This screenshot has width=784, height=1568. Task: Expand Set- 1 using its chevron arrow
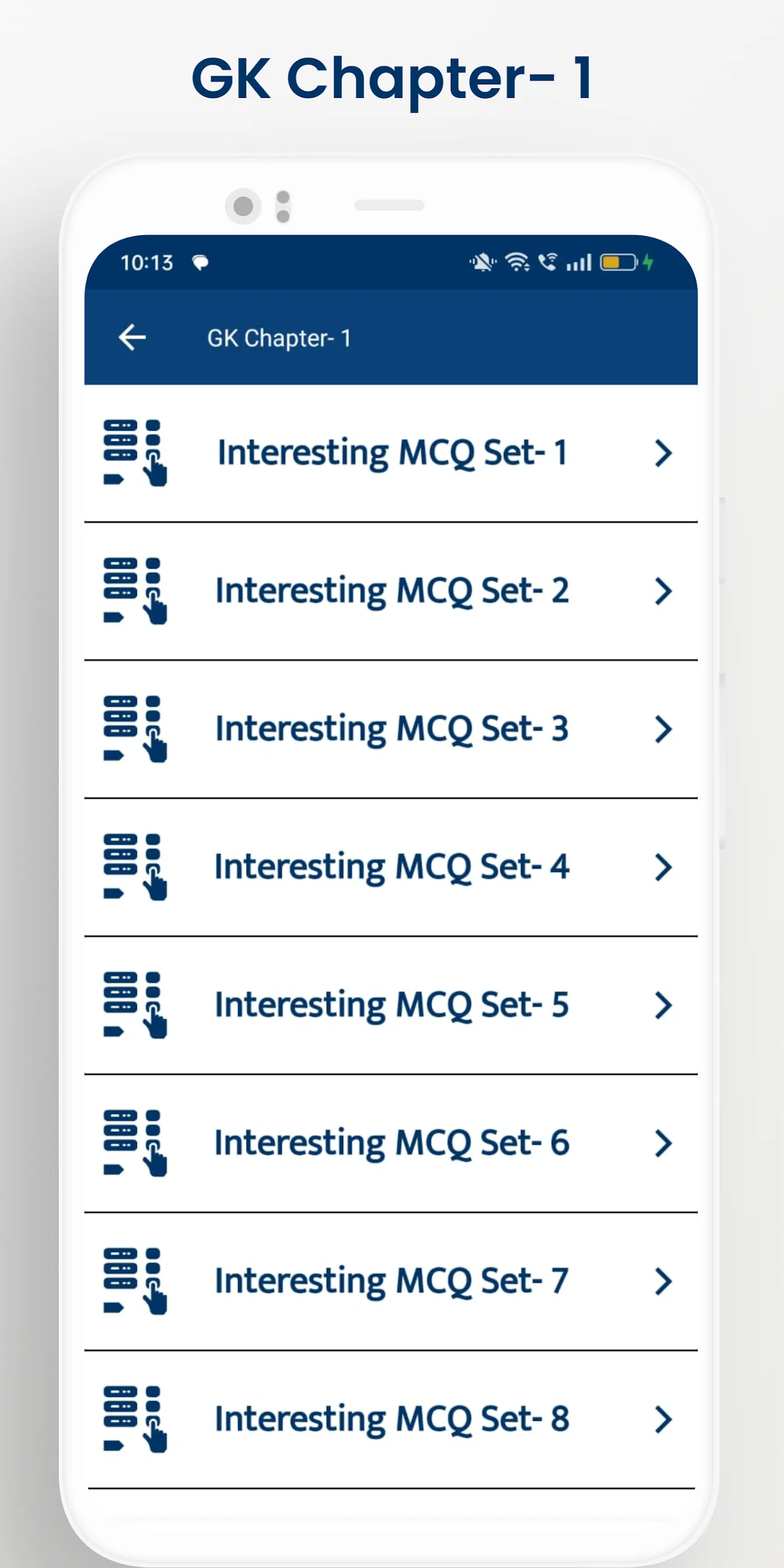(x=664, y=453)
